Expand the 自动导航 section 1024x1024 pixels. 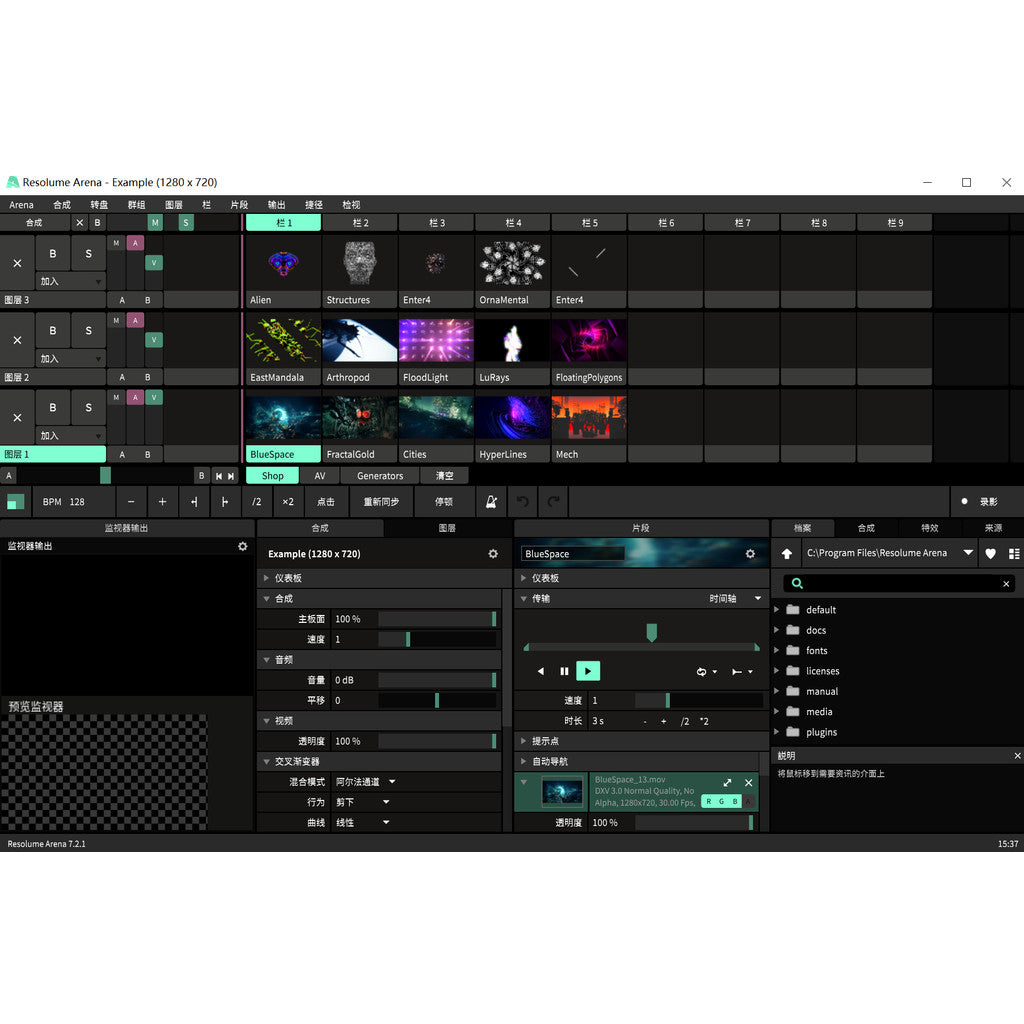click(x=524, y=761)
